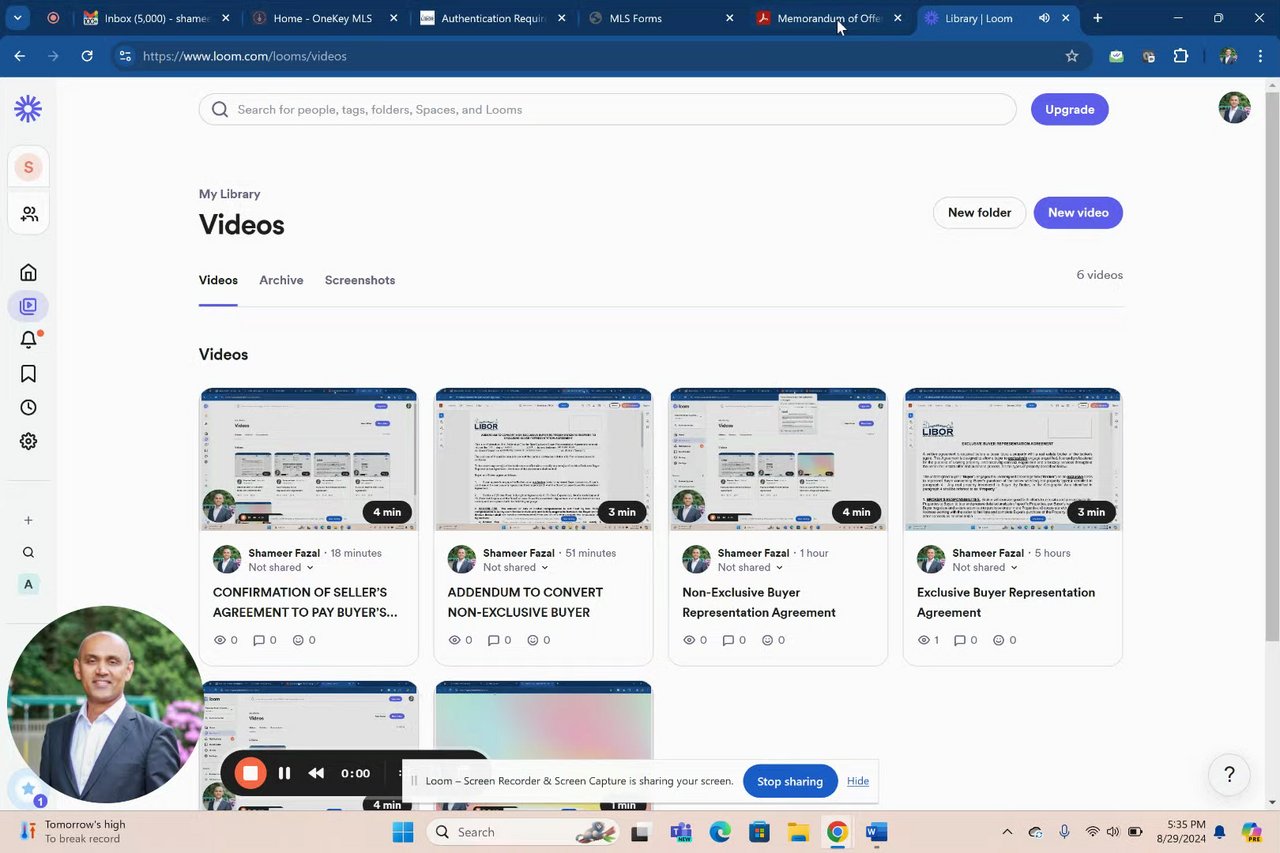Switch to the Authentication Required browser tab
1280x853 pixels.
[493, 18]
